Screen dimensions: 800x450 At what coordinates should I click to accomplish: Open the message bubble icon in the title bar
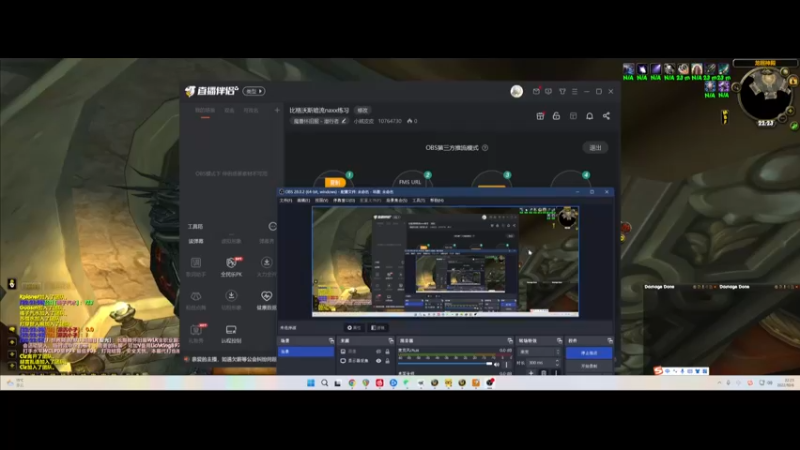coord(548,91)
